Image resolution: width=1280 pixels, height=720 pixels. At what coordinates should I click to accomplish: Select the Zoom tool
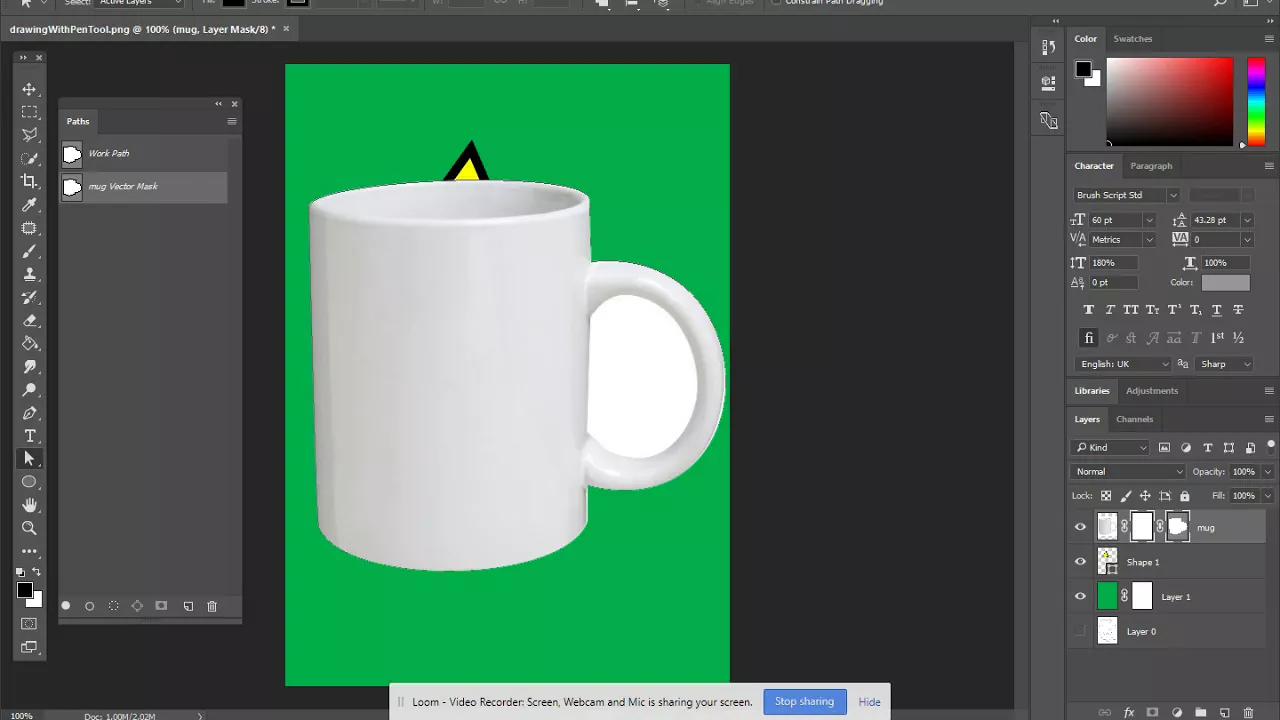(29, 528)
